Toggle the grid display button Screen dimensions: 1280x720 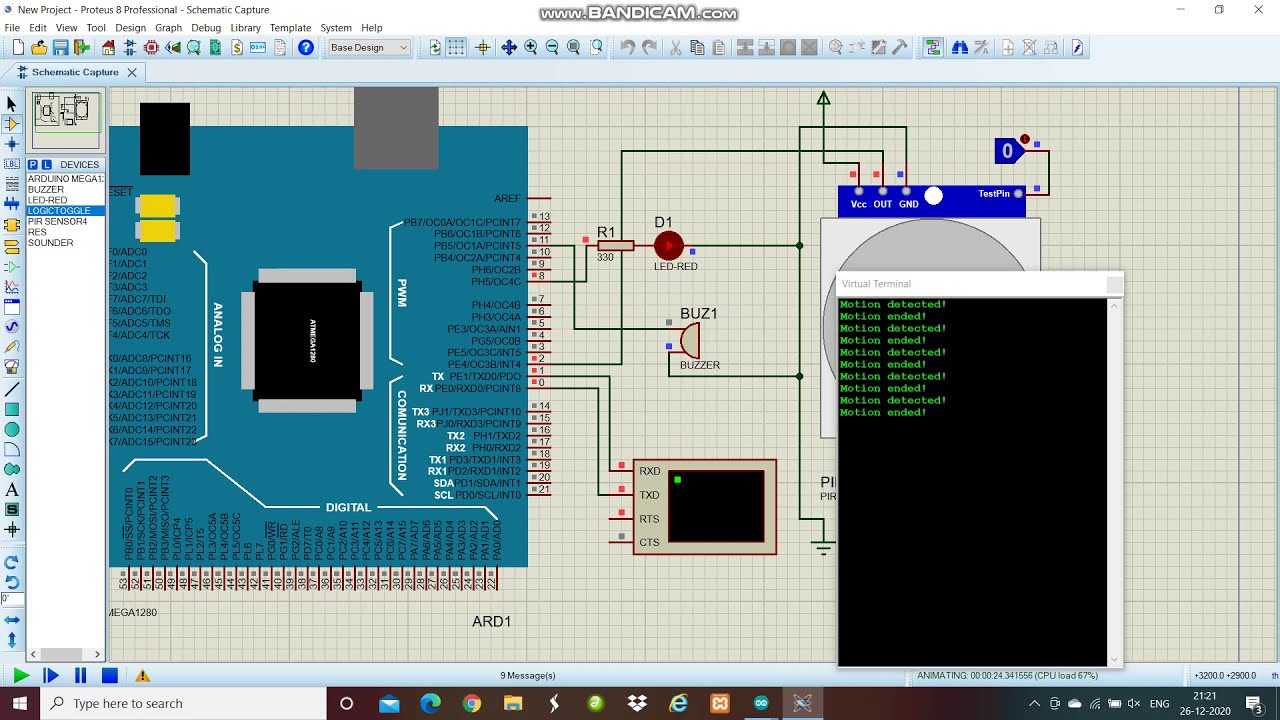456,48
